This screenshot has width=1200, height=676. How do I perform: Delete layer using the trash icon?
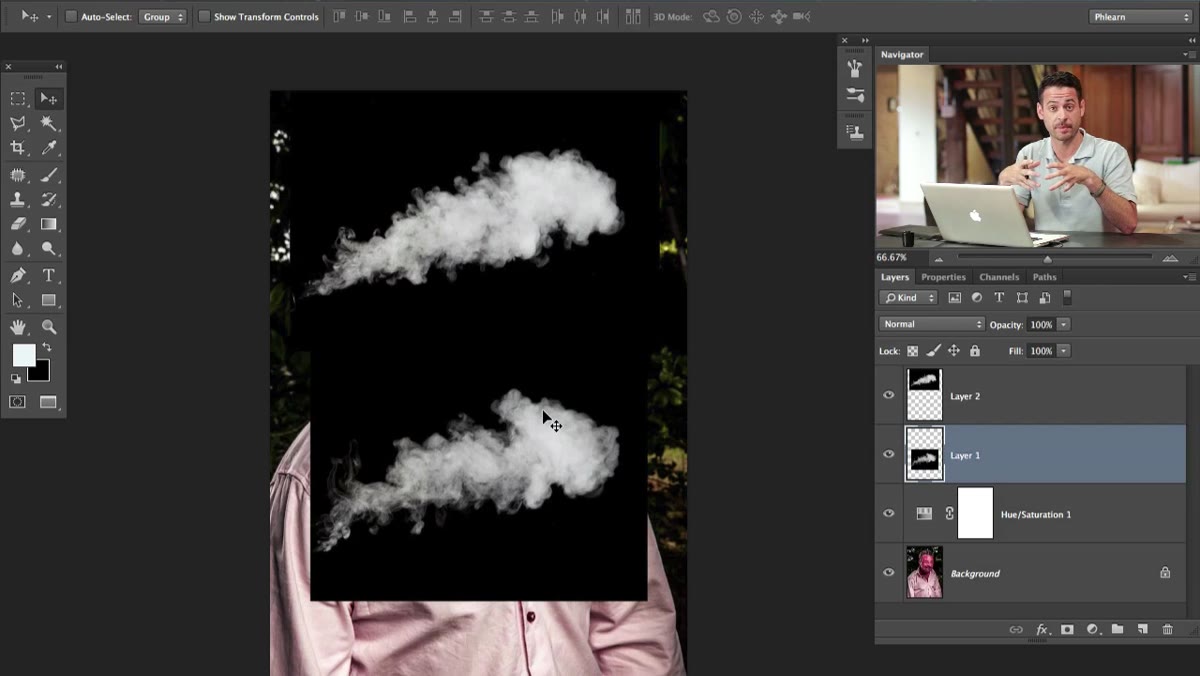1167,629
